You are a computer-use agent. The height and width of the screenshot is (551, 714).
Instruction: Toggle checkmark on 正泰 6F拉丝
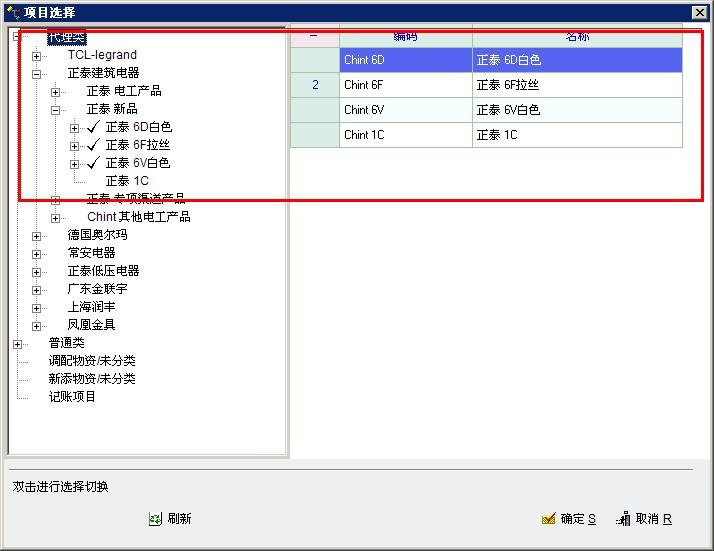tap(95, 145)
